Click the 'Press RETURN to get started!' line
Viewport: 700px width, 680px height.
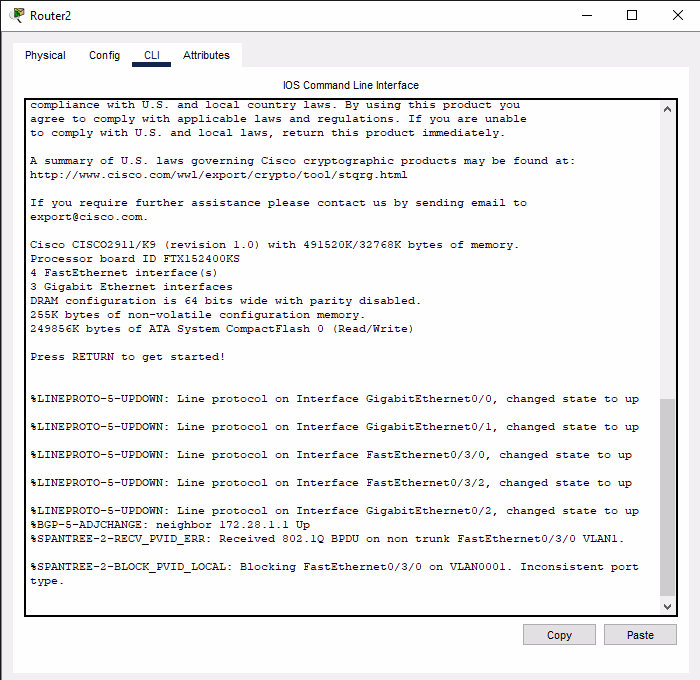[x=128, y=357]
